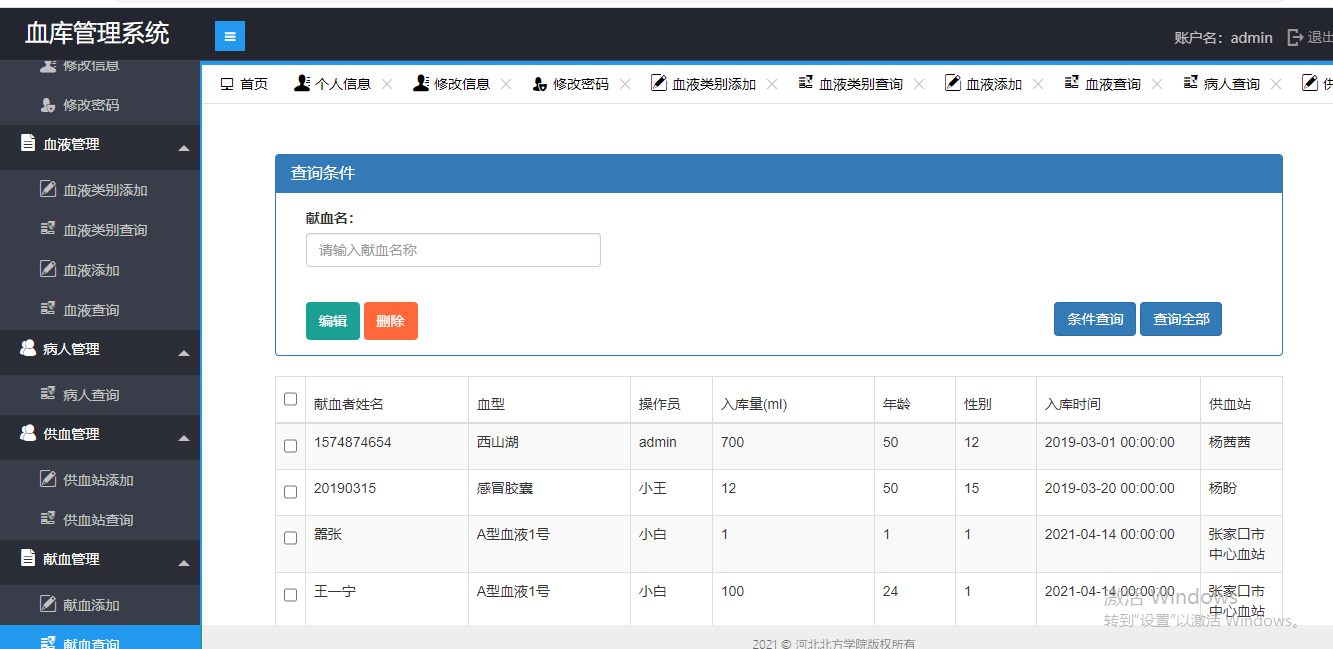Click the 血液类别查询 tab list icon
1333x649 pixels.
tap(806, 83)
